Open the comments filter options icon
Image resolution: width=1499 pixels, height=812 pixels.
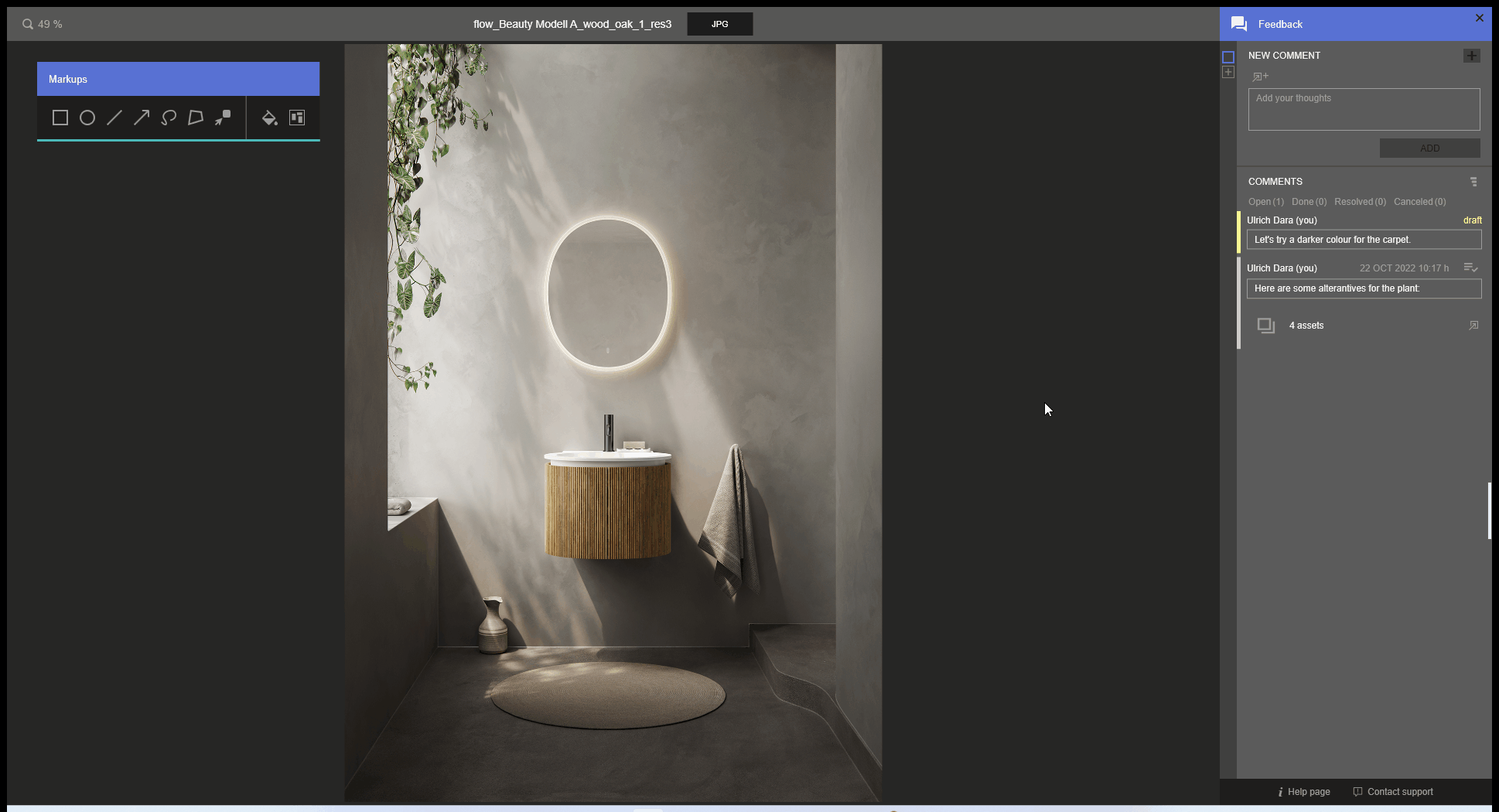1473,182
